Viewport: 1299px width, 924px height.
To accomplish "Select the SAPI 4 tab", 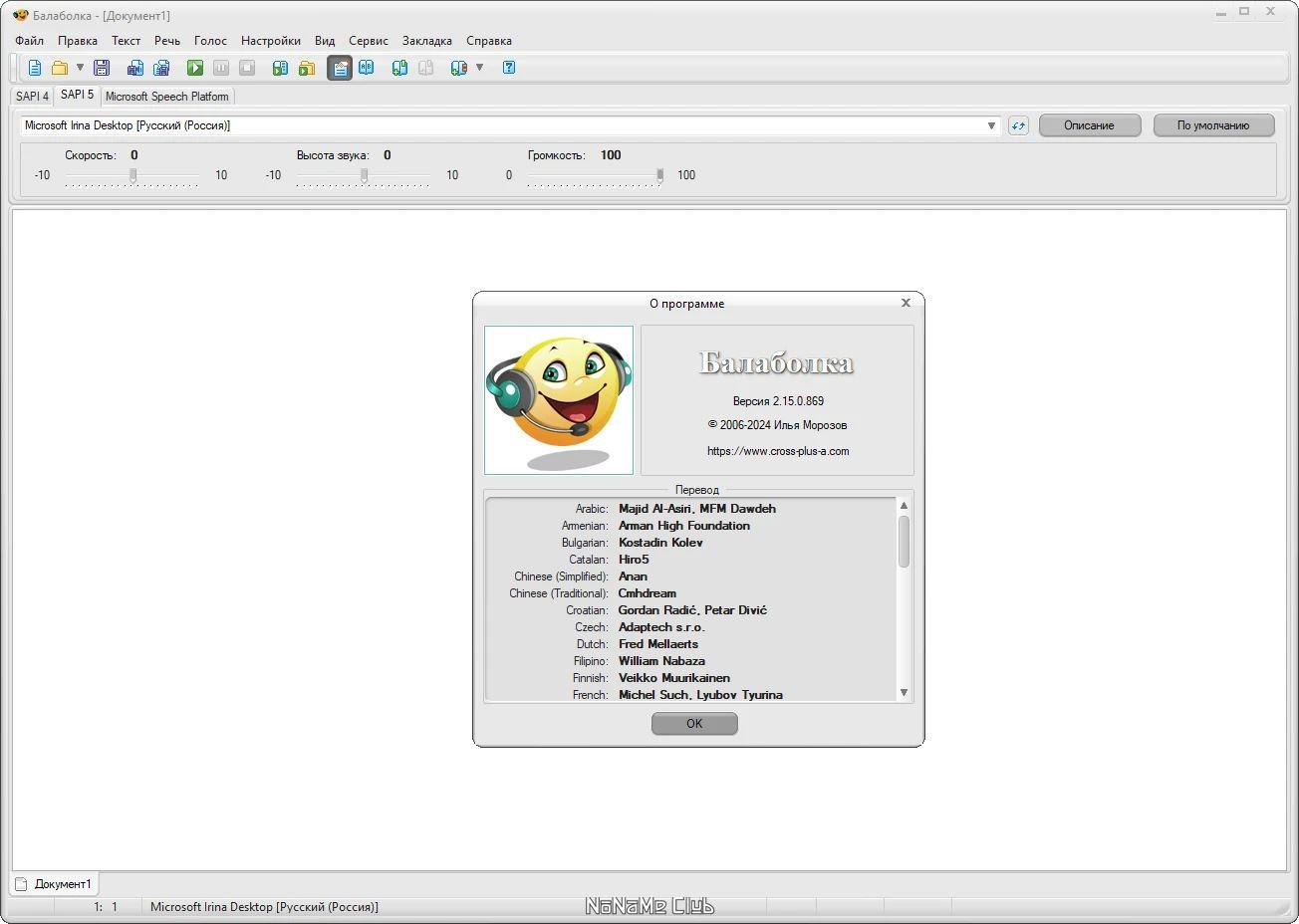I will [32, 97].
